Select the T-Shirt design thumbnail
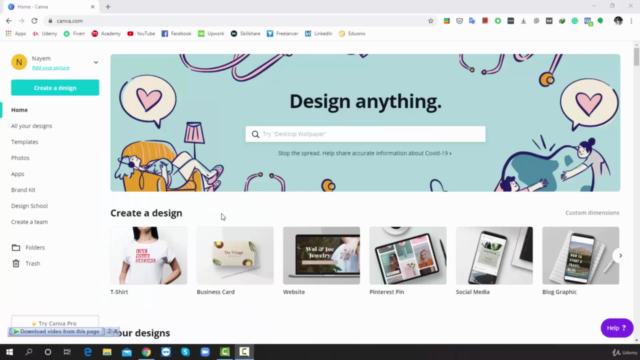 [x=149, y=256]
